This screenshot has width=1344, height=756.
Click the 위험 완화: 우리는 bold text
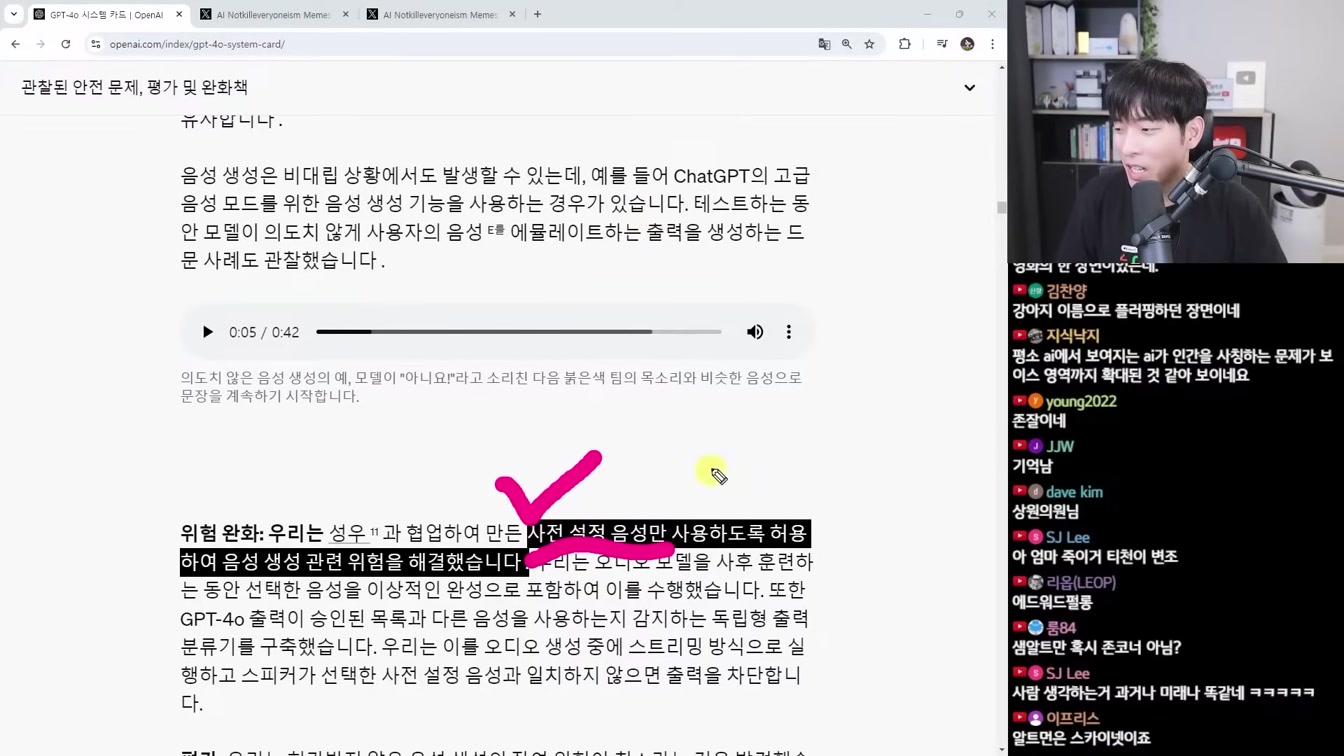click(x=252, y=533)
